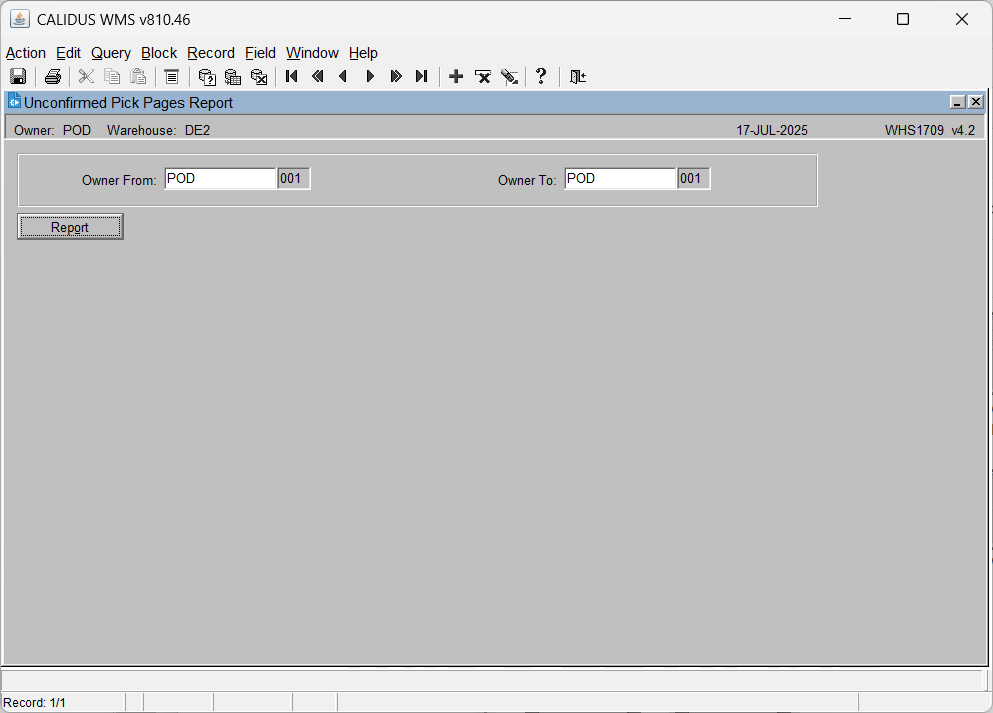Click the 17-JUL-2025 date text
The image size is (993, 713).
pos(772,130)
